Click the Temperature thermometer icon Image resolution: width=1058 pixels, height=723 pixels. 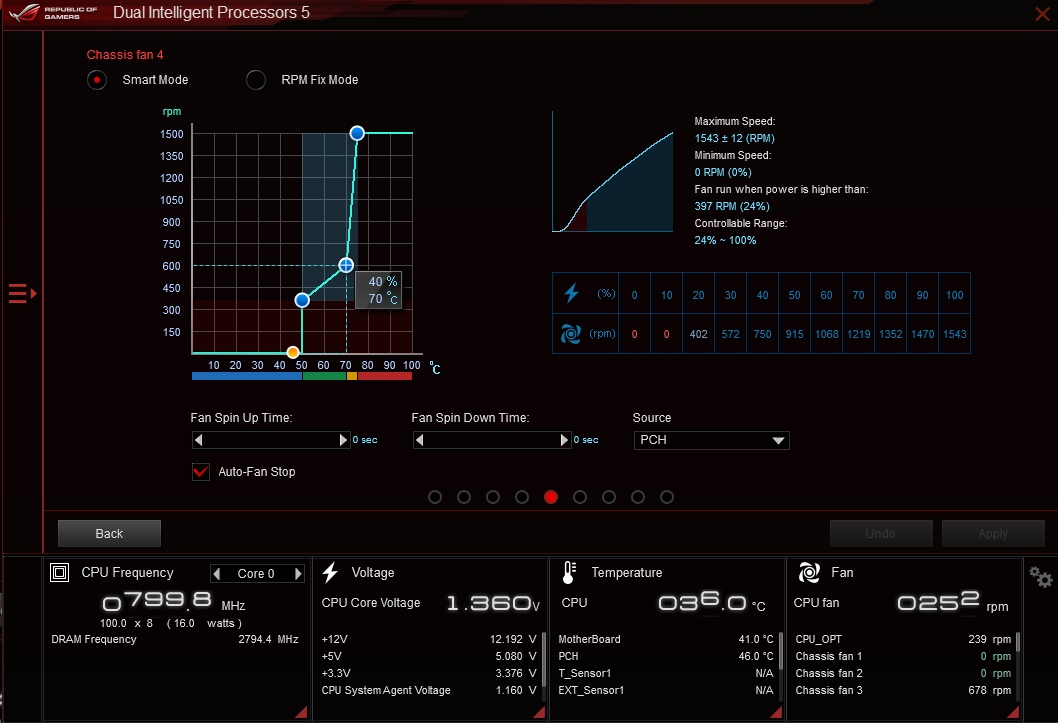pyautogui.click(x=569, y=573)
